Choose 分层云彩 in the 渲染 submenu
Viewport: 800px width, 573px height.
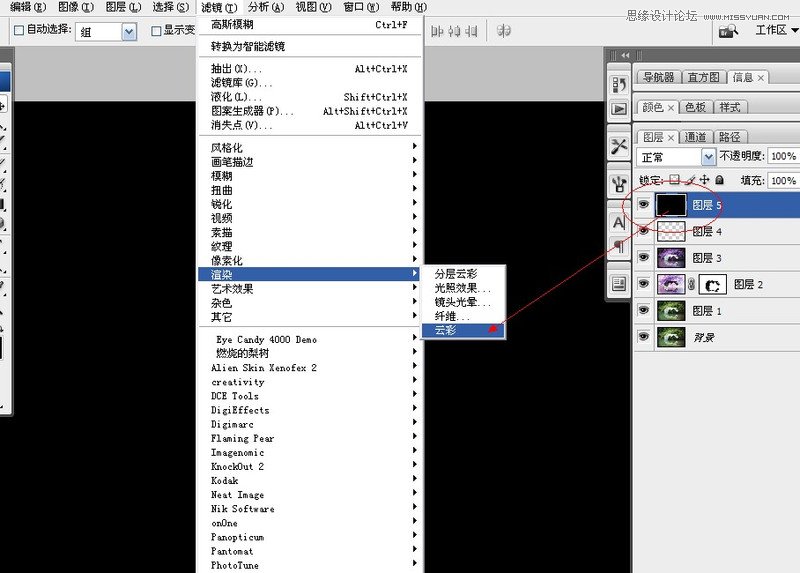pos(463,273)
